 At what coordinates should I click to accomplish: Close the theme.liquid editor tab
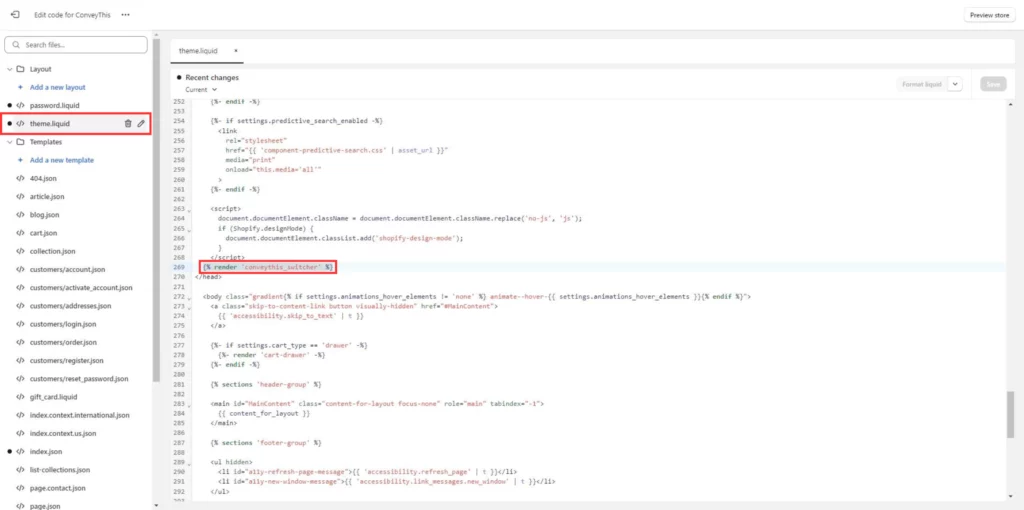coord(236,50)
